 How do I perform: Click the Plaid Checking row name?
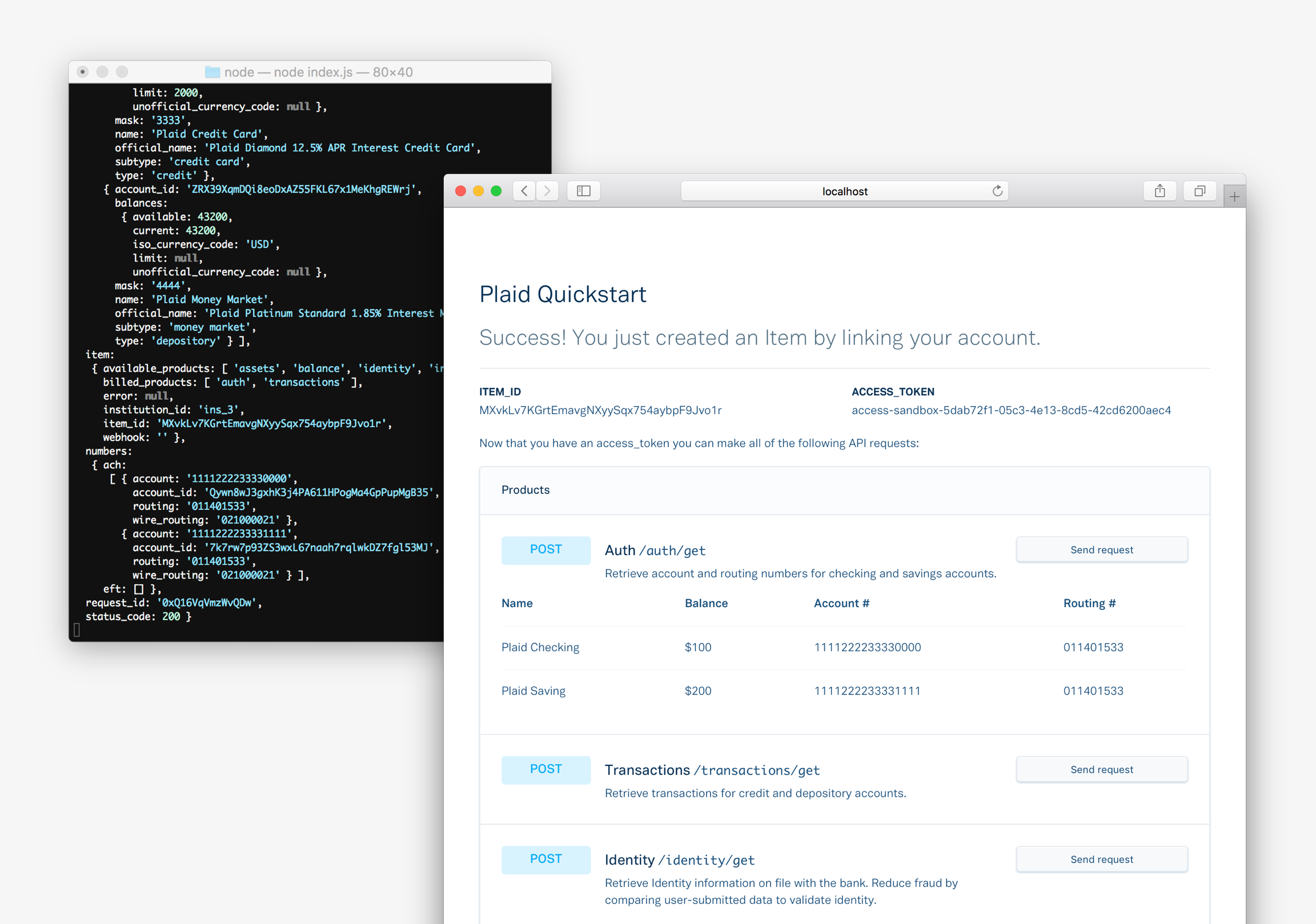(540, 647)
